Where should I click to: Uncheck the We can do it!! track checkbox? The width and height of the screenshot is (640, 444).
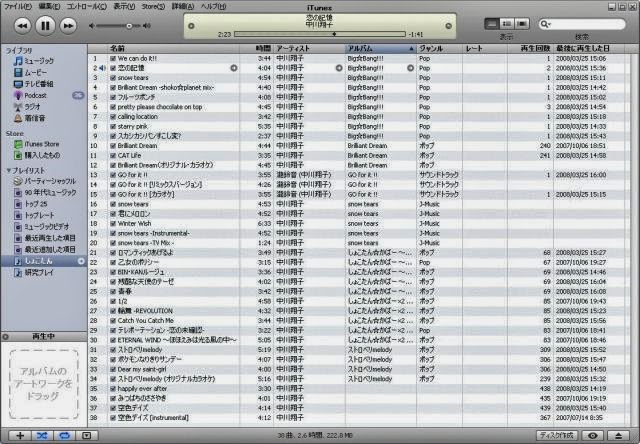[x=113, y=58]
